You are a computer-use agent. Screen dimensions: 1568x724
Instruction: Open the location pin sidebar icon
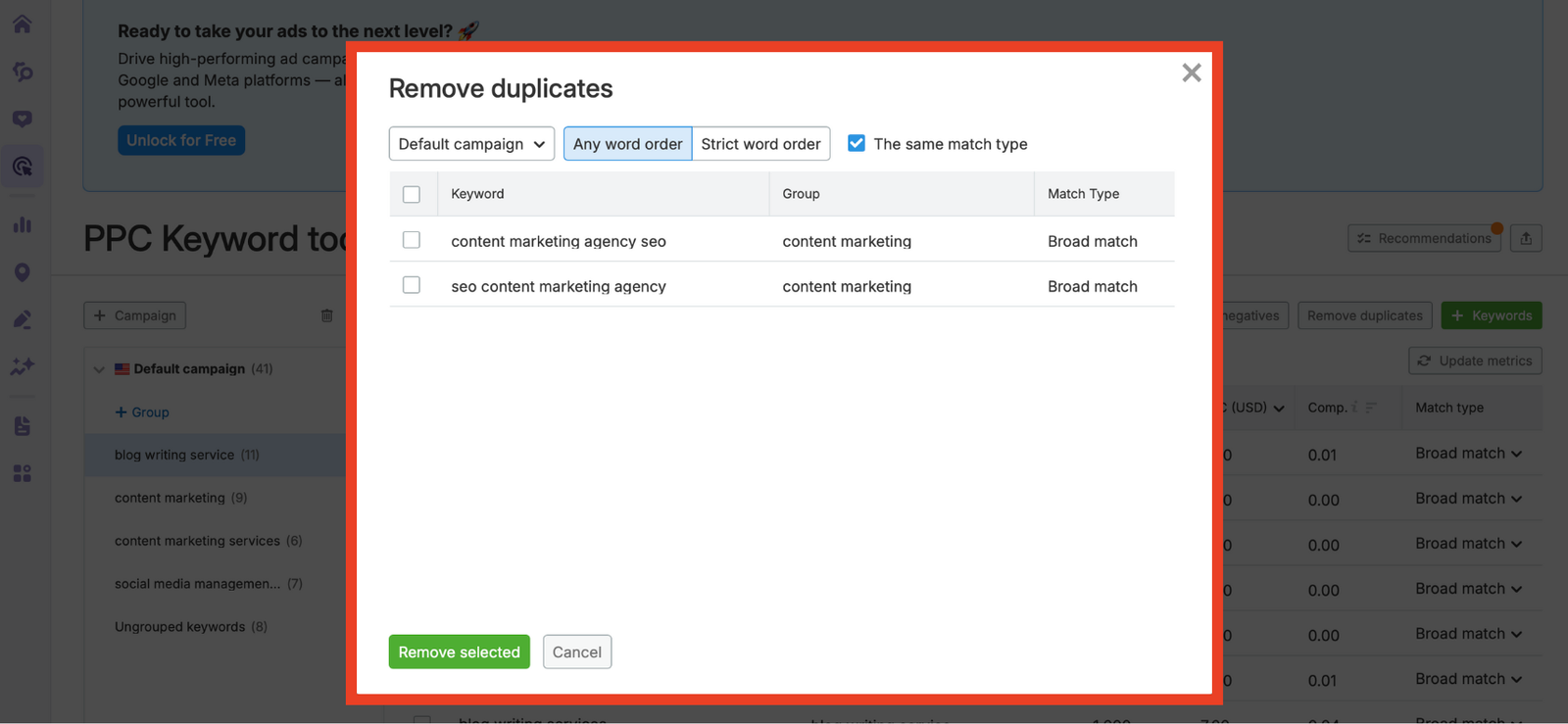click(22, 272)
